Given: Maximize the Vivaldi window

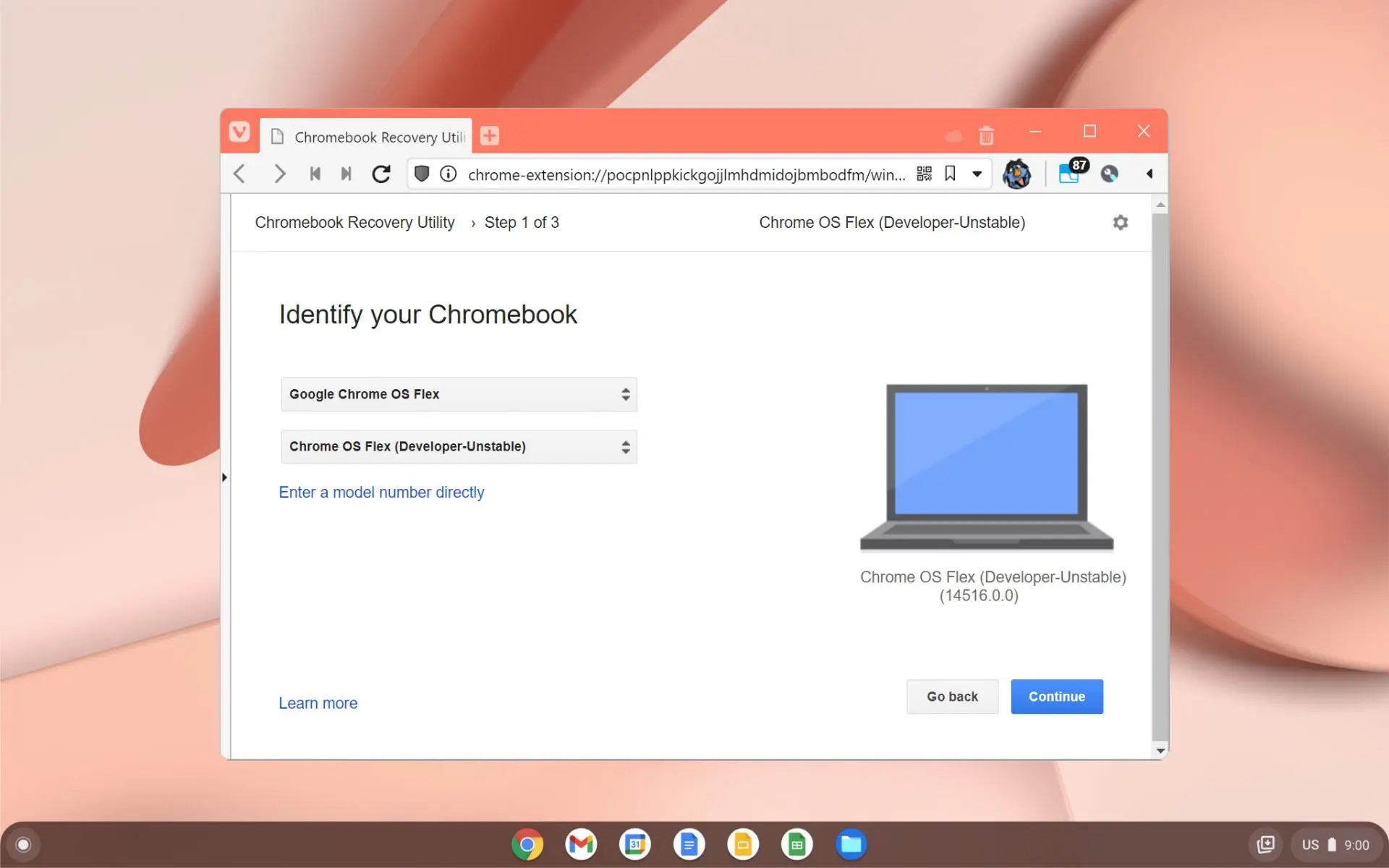Looking at the screenshot, I should pyautogui.click(x=1089, y=131).
